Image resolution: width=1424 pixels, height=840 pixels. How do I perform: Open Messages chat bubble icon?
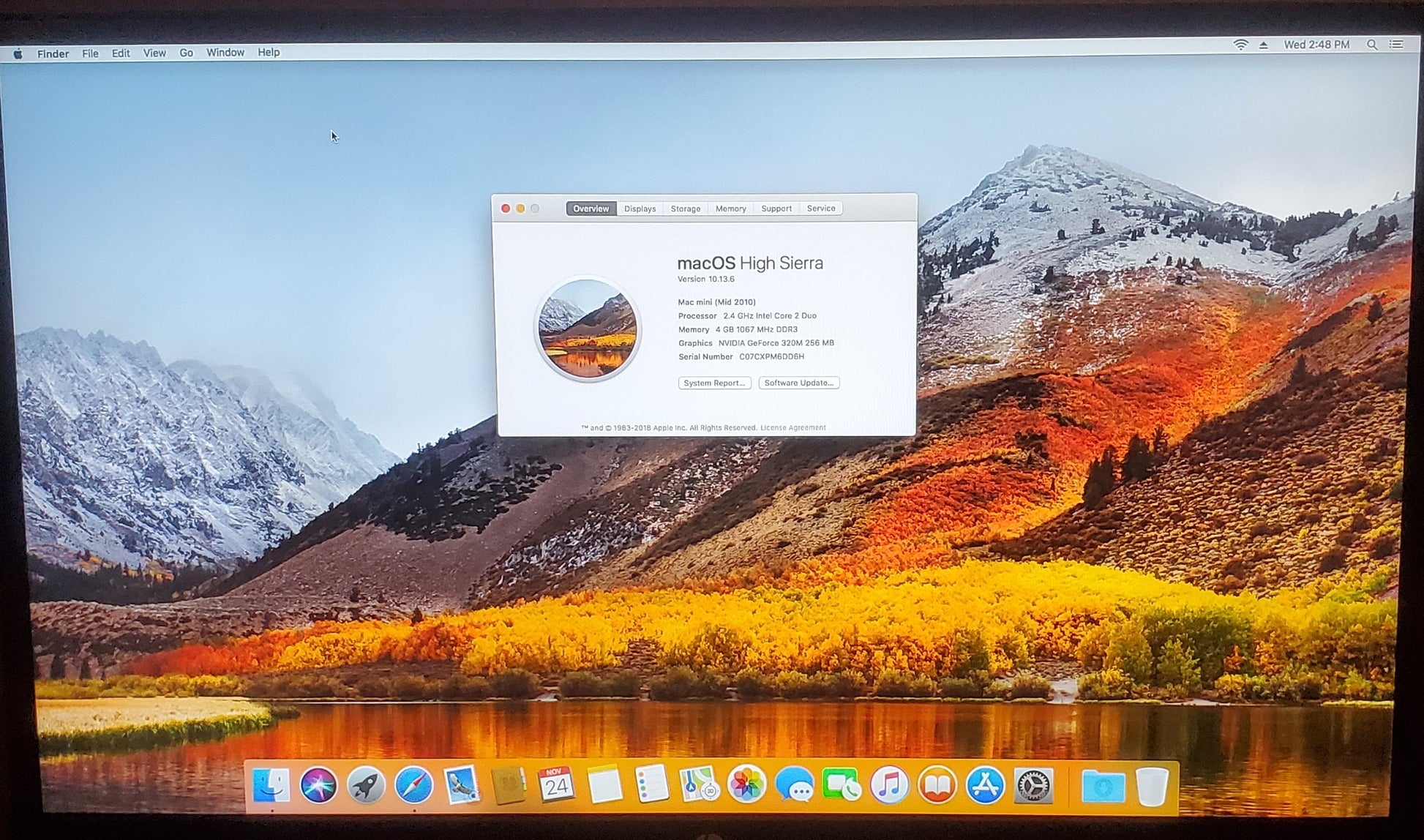click(794, 785)
